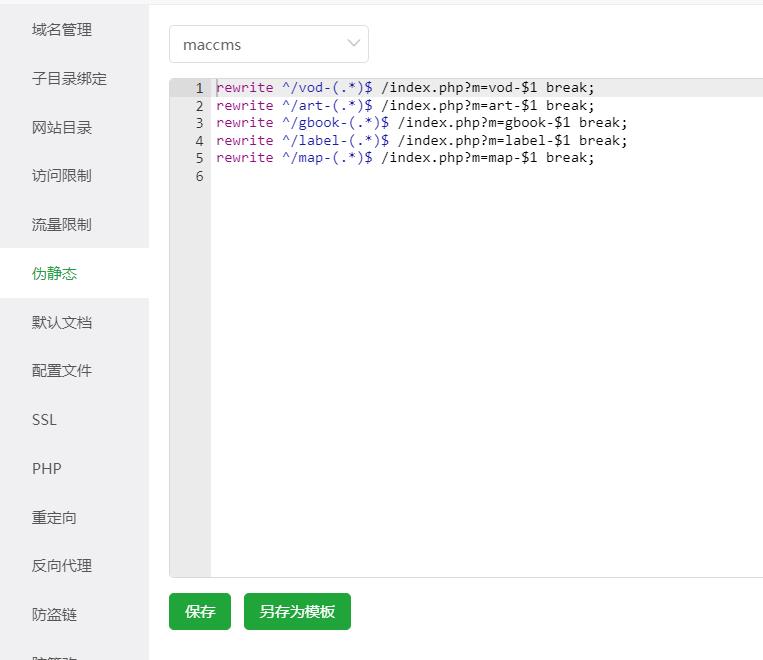Click the map rewrite rule line
Viewport: 763px width, 660px height.
405,158
